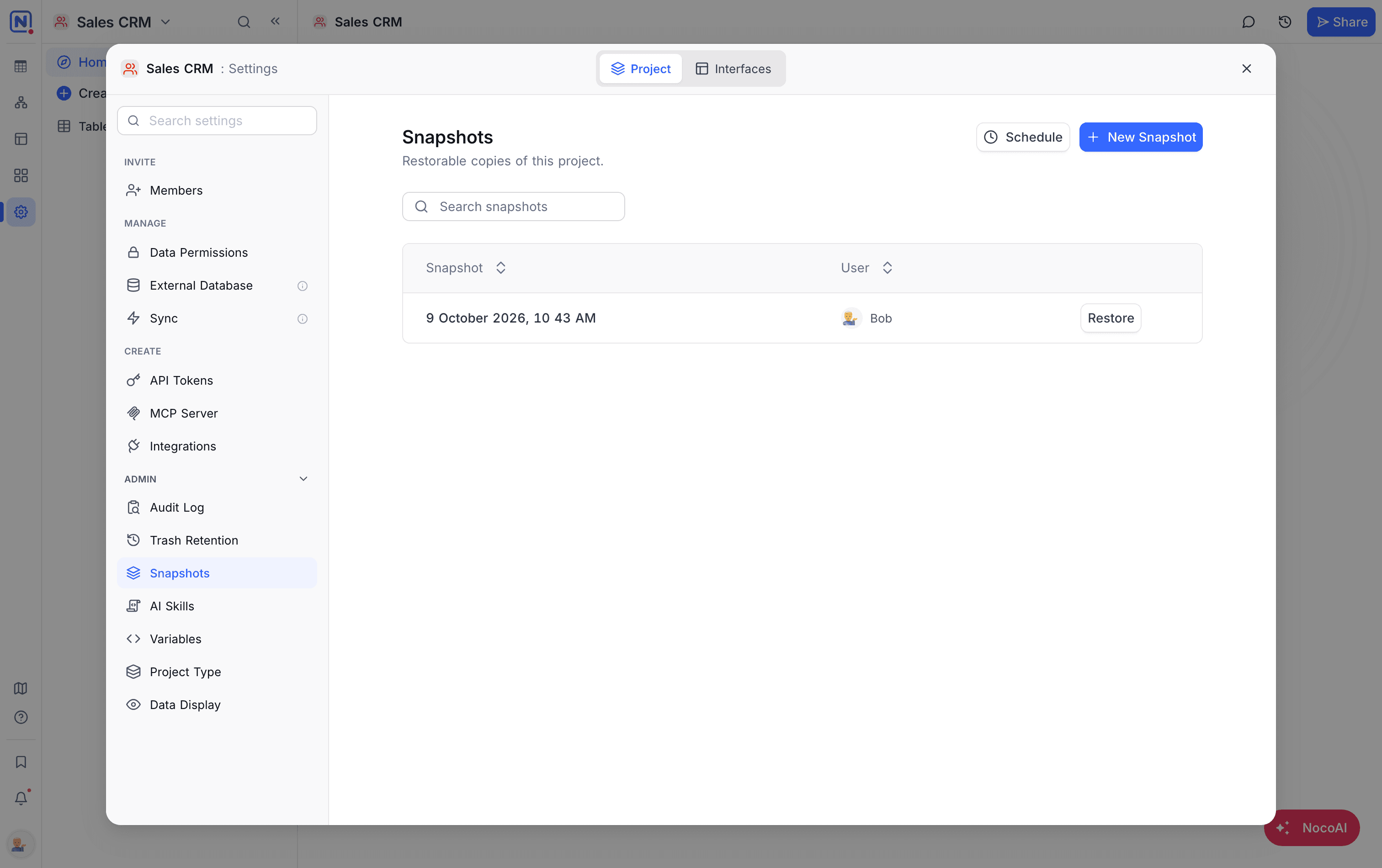Open MCP Server settings

[x=217, y=413]
